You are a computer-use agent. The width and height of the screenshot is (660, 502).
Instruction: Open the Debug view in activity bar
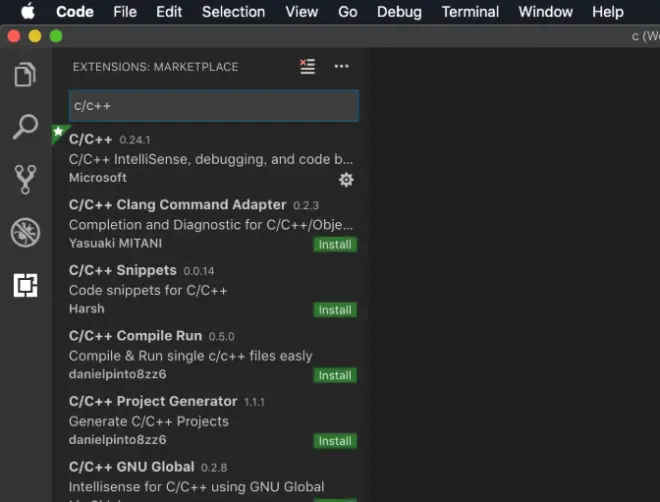pos(25,232)
